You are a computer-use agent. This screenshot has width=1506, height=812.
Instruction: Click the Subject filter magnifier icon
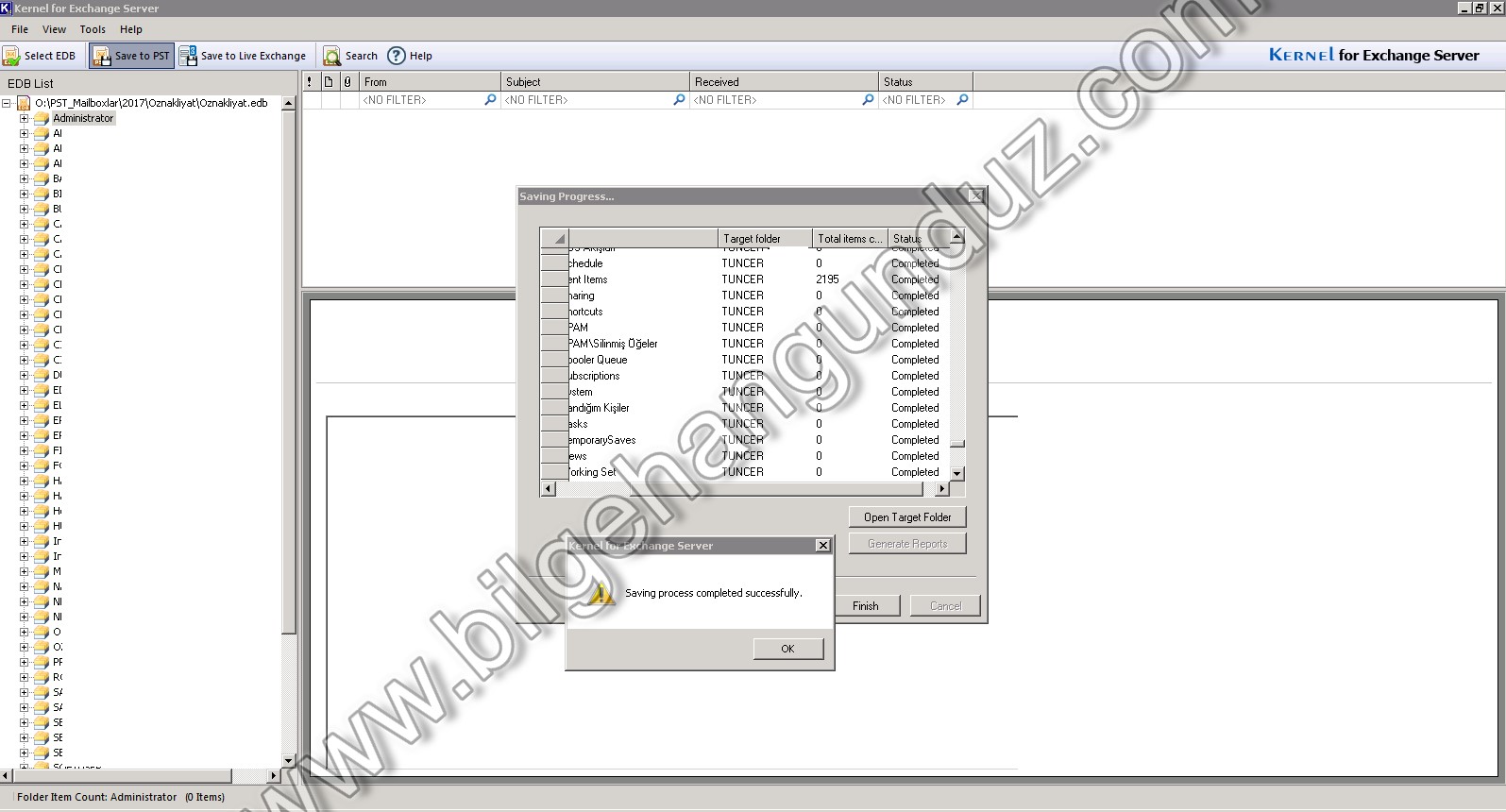(679, 100)
